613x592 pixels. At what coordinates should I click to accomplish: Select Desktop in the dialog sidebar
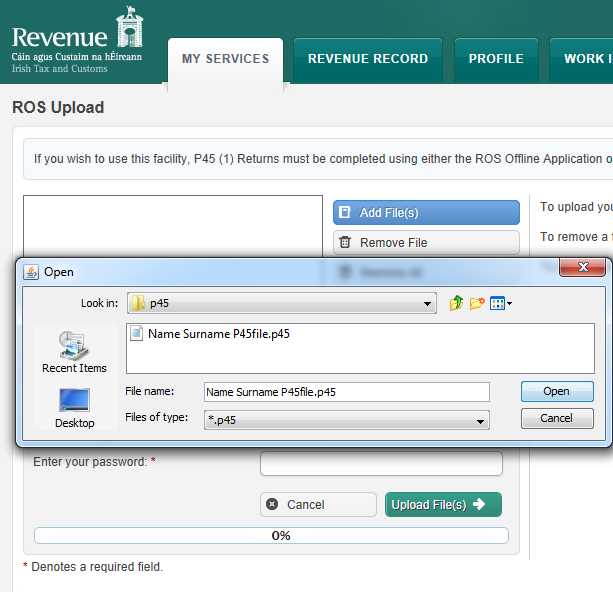pyautogui.click(x=74, y=408)
